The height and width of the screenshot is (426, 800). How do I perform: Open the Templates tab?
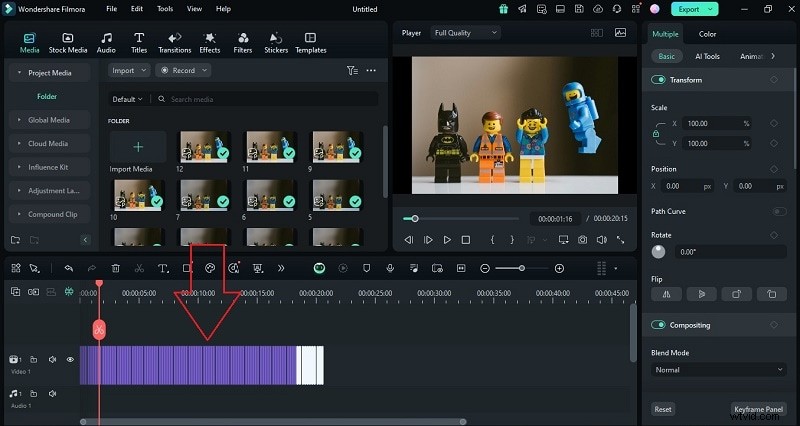(x=310, y=43)
